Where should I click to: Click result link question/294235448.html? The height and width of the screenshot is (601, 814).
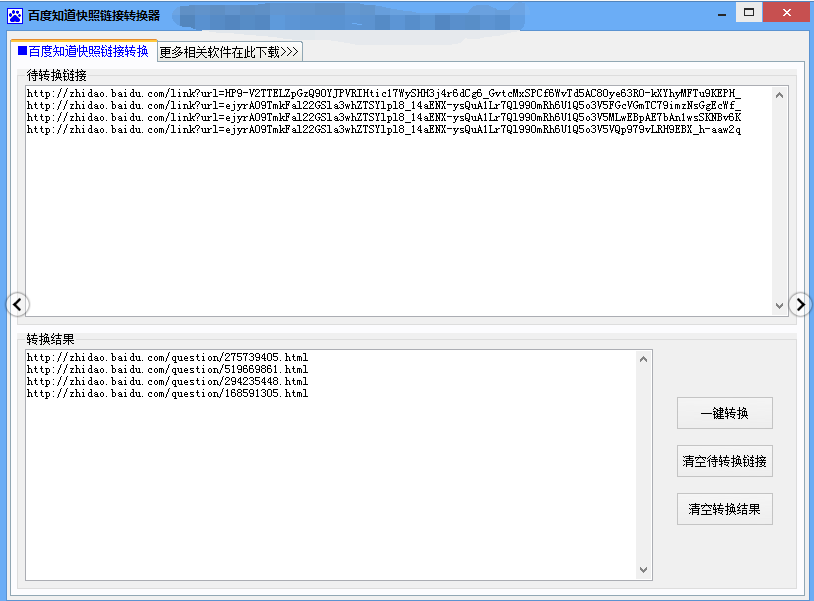pos(167,381)
